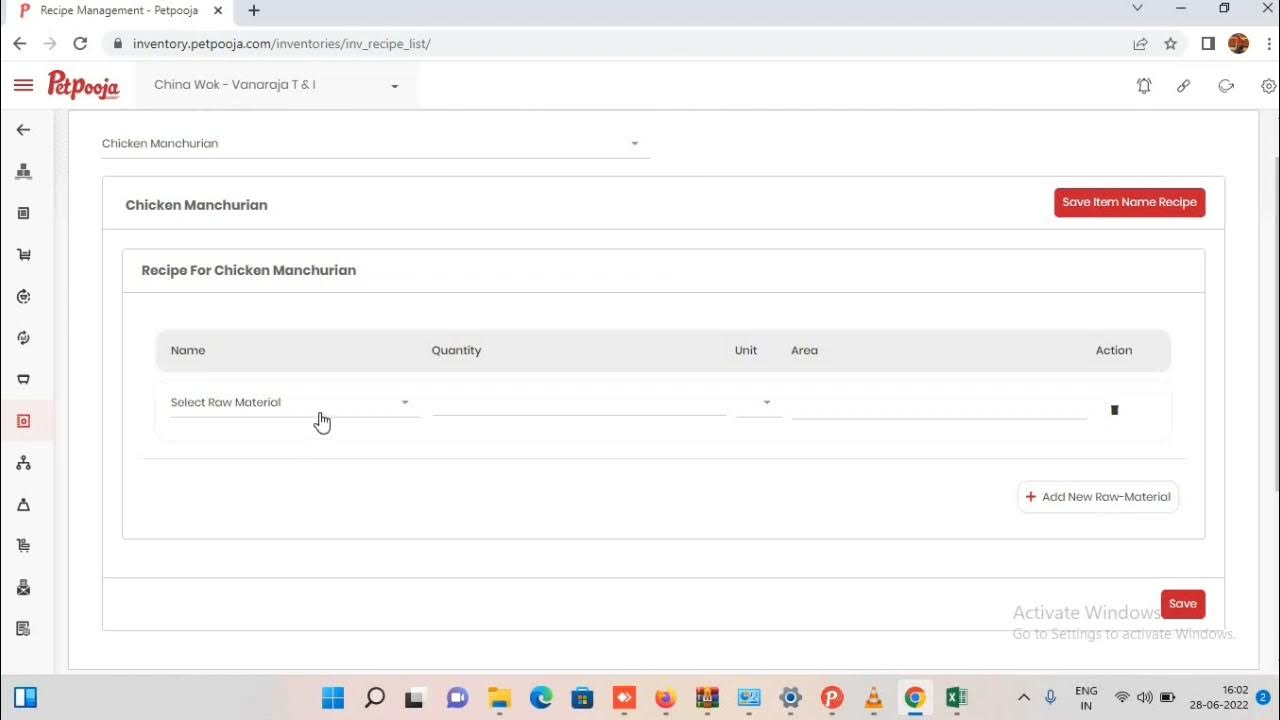Image resolution: width=1280 pixels, height=720 pixels.
Task: Open the stacked boxes icon in sidebar
Action: coord(23,172)
